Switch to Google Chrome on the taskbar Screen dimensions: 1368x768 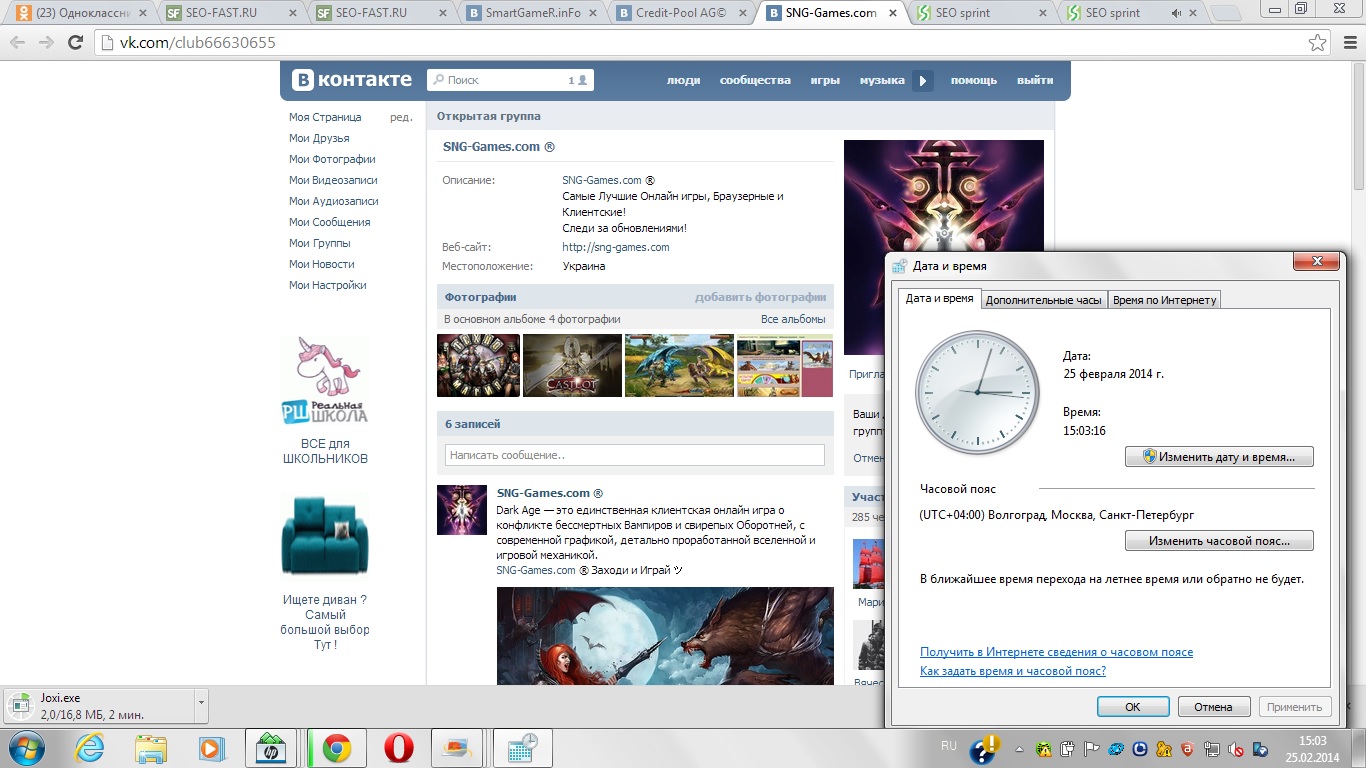click(x=335, y=748)
